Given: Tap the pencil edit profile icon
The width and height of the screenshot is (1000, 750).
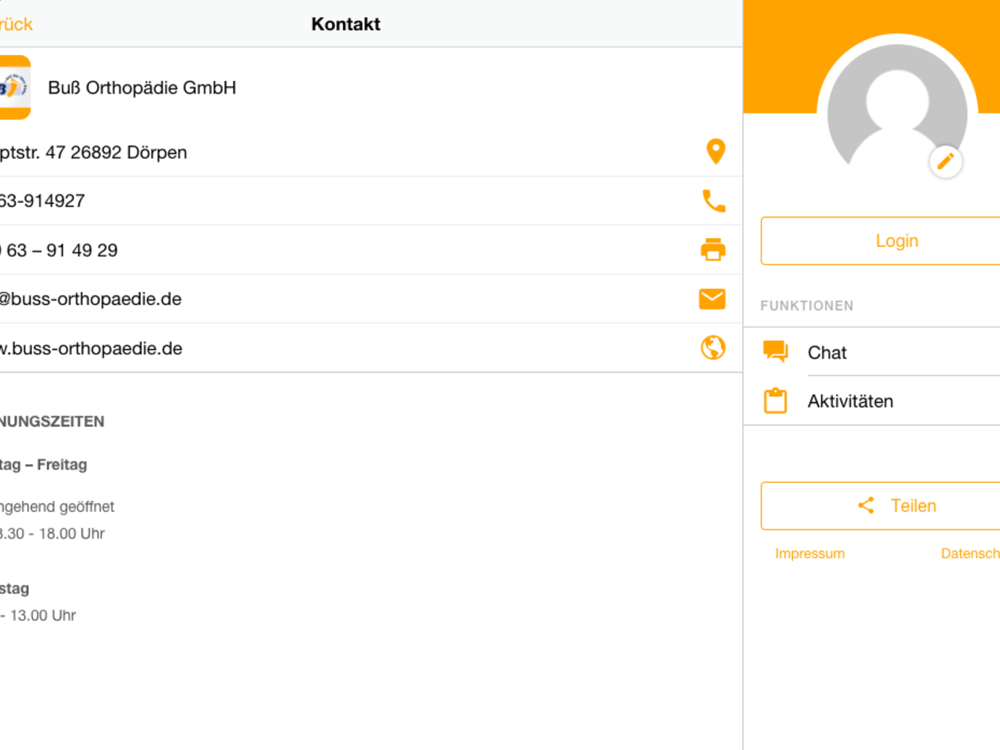Looking at the screenshot, I should (x=945, y=161).
